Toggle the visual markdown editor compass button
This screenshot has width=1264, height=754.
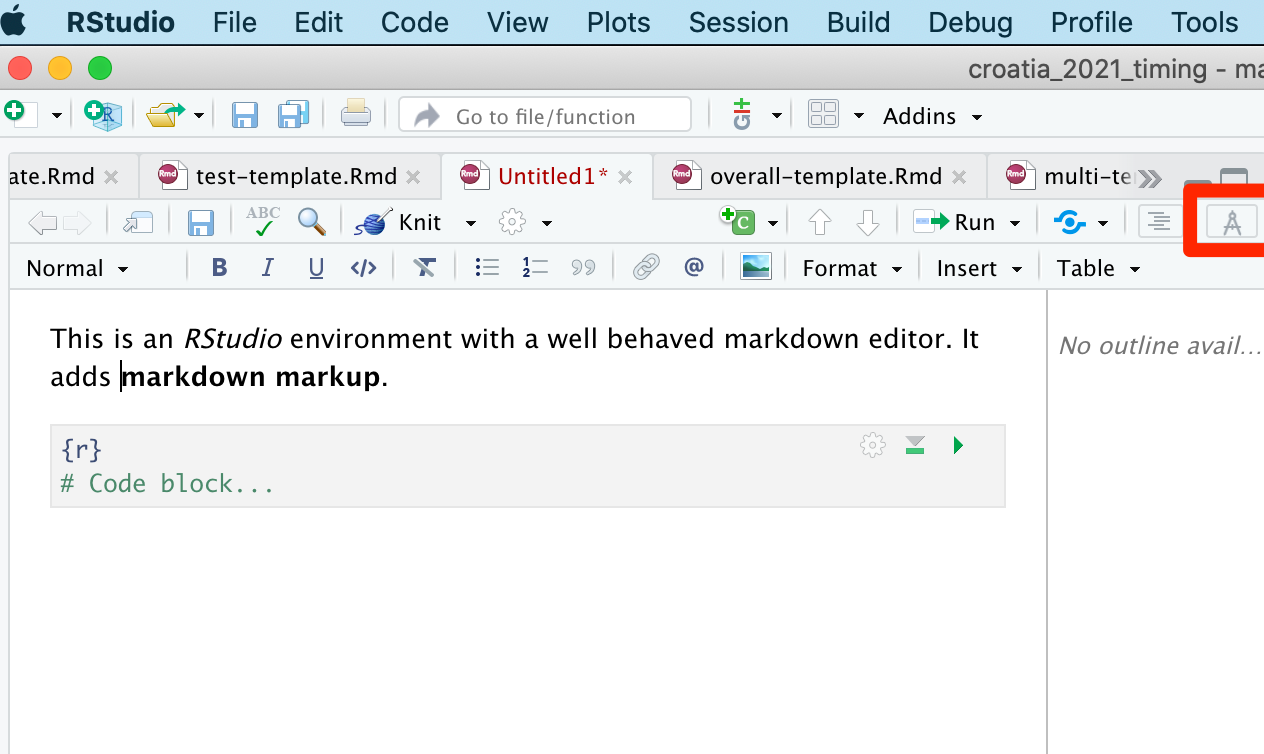1232,222
